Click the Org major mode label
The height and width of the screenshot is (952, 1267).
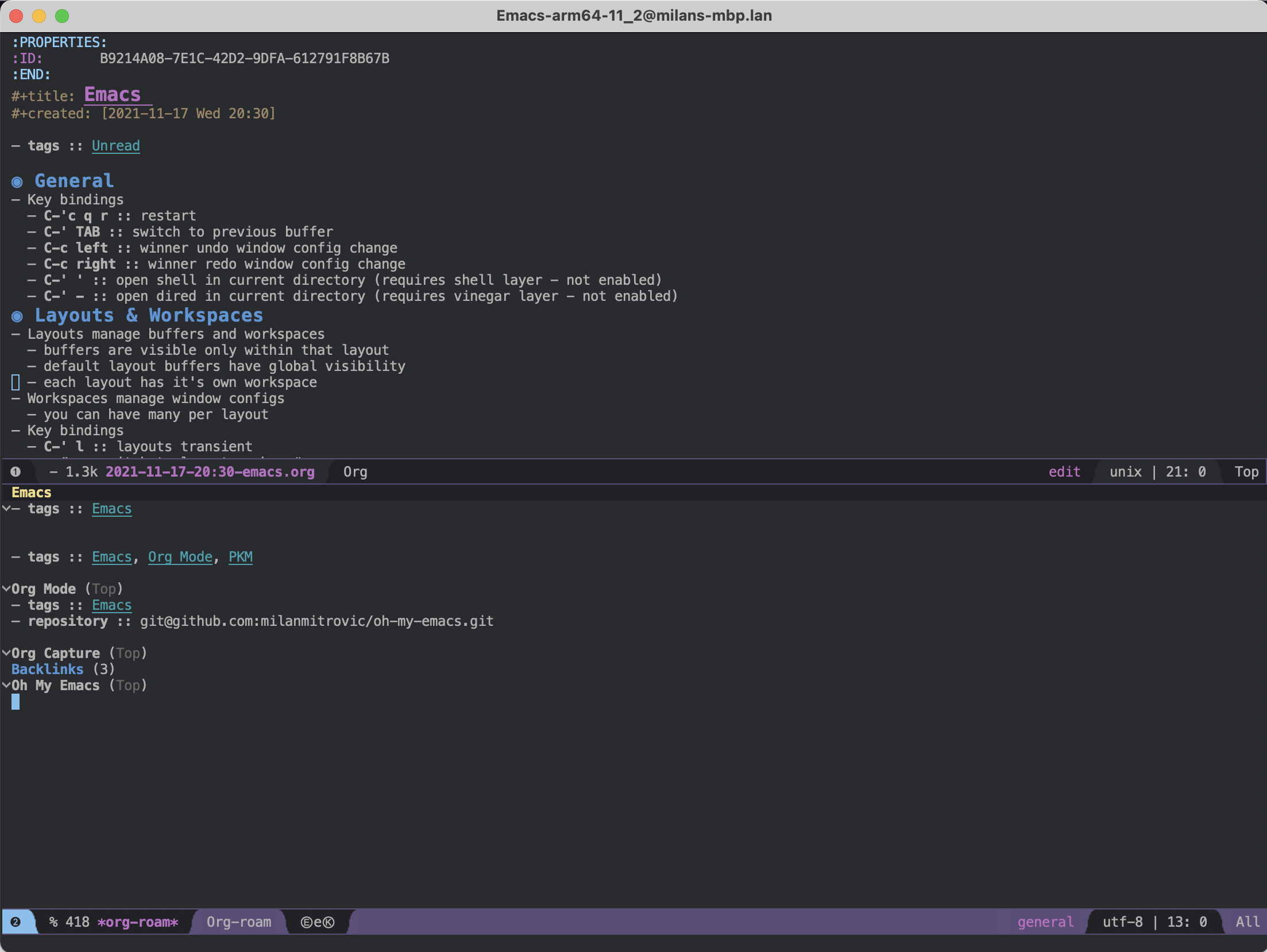tap(355, 472)
